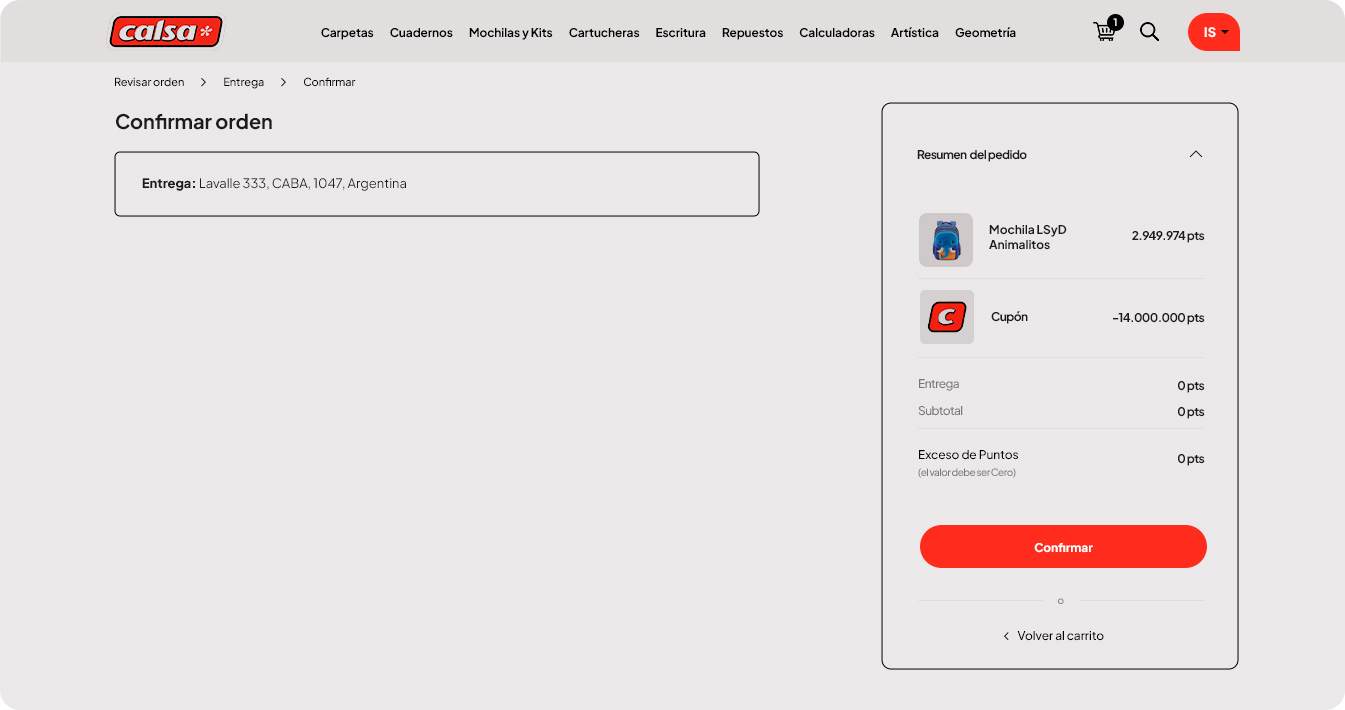Screen dimensions: 1345x710
Task: Click the Volver al carrito link
Action: (1059, 636)
